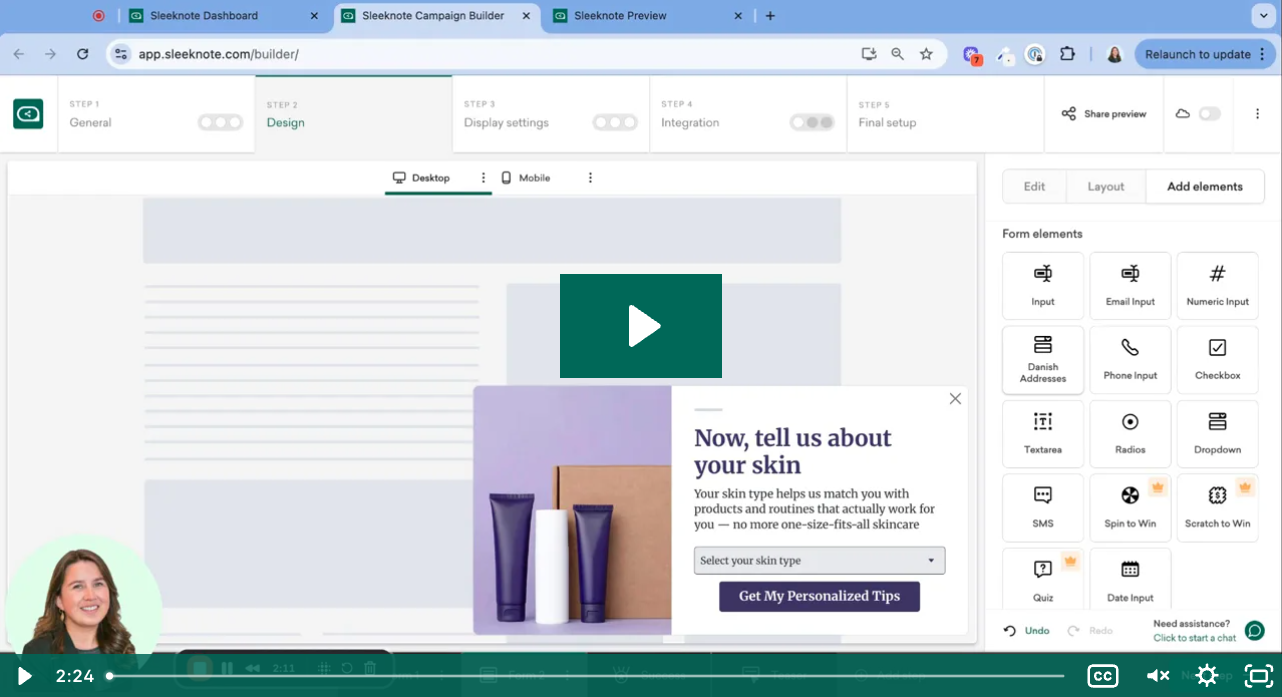
Task: Open the kebab menu next to Desktop preview
Action: point(483,177)
